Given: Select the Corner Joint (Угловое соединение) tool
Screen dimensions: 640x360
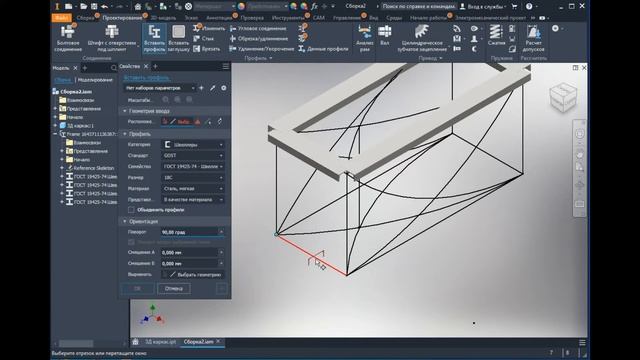Looking at the screenshot, I should [258, 29].
